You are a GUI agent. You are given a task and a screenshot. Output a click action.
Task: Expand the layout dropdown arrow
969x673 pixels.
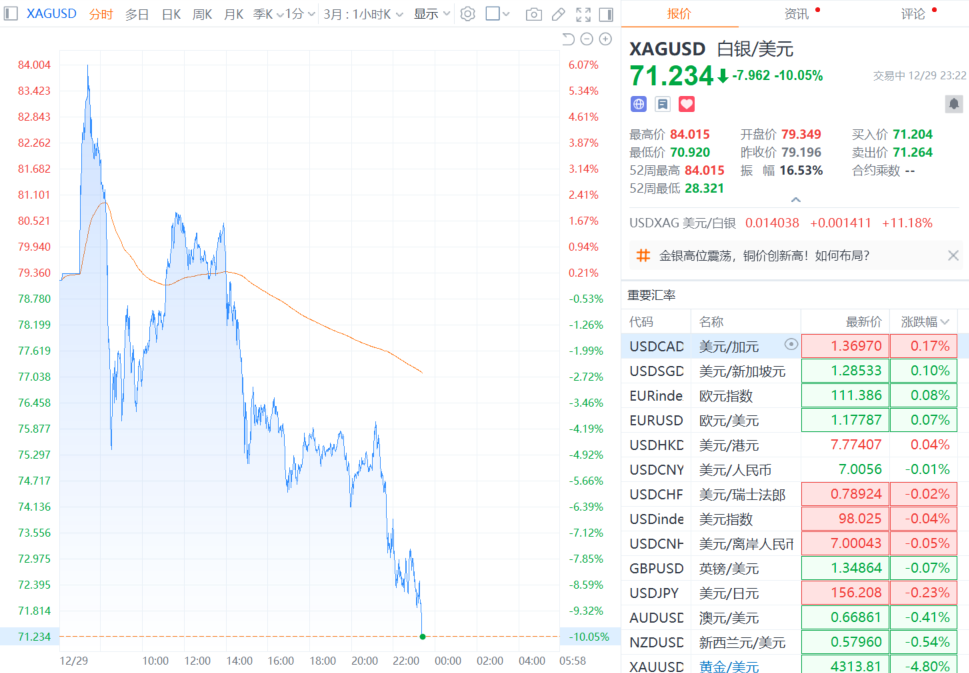click(x=506, y=14)
